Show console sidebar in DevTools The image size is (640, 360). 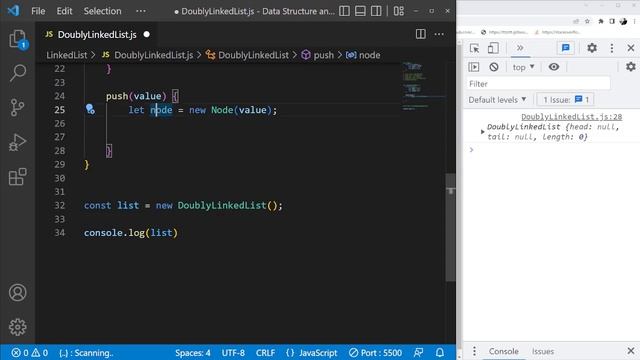(474, 67)
